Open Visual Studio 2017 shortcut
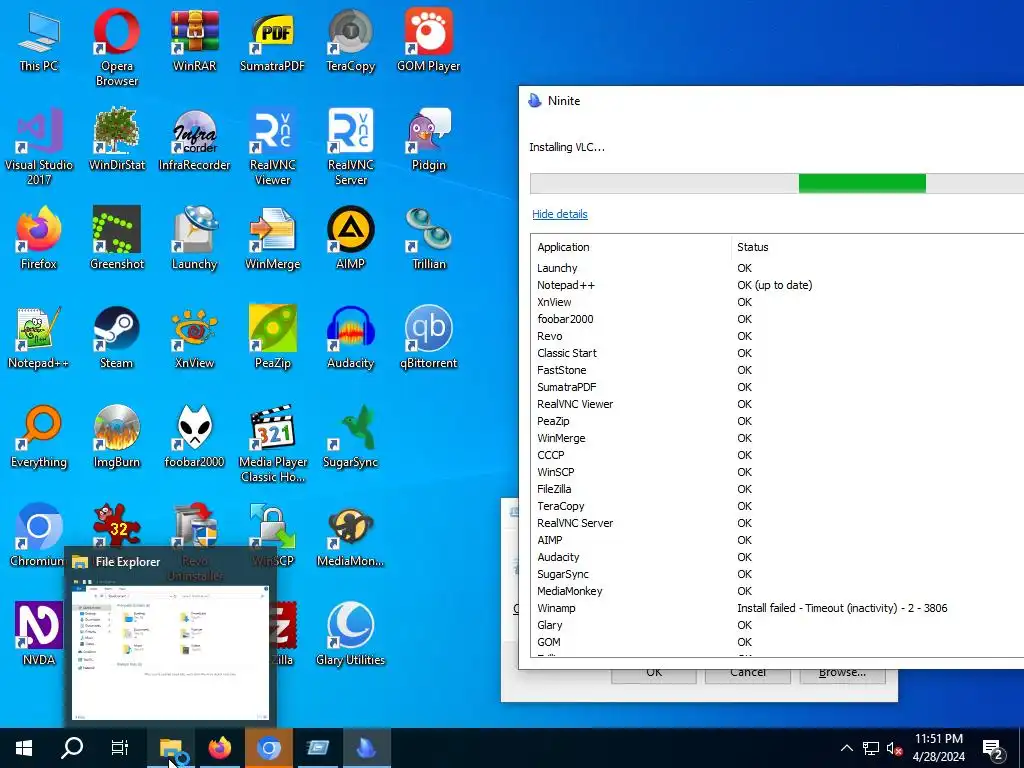The height and width of the screenshot is (768, 1024). tap(39, 147)
